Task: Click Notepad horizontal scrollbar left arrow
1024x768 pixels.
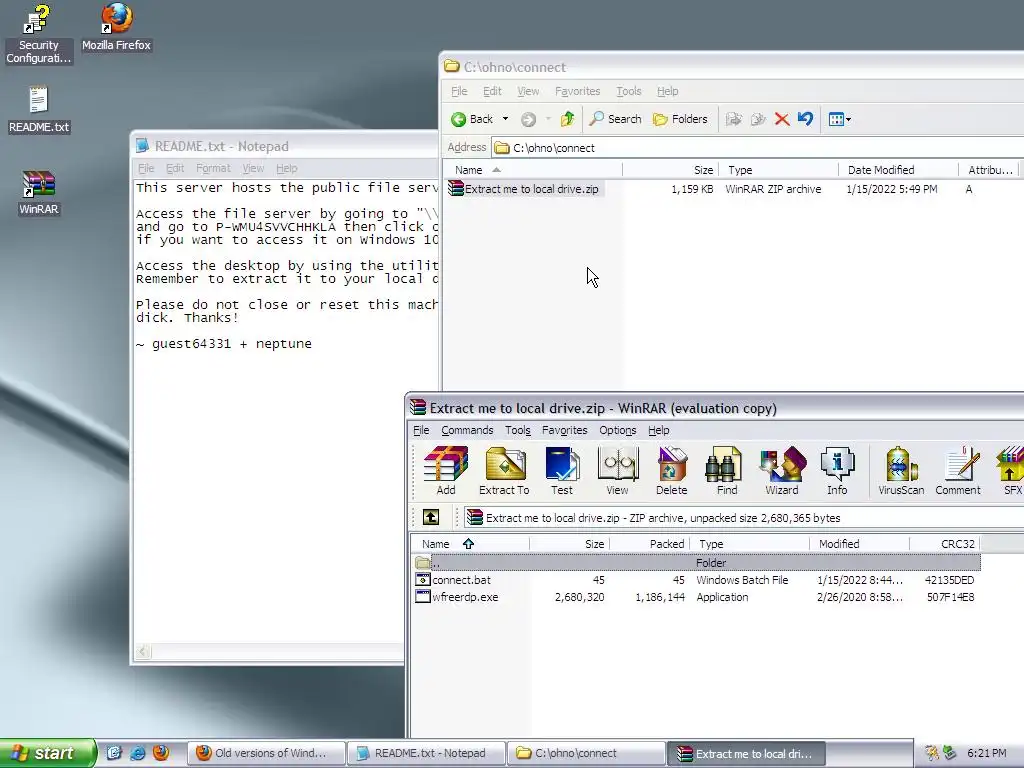Action: 144,651
